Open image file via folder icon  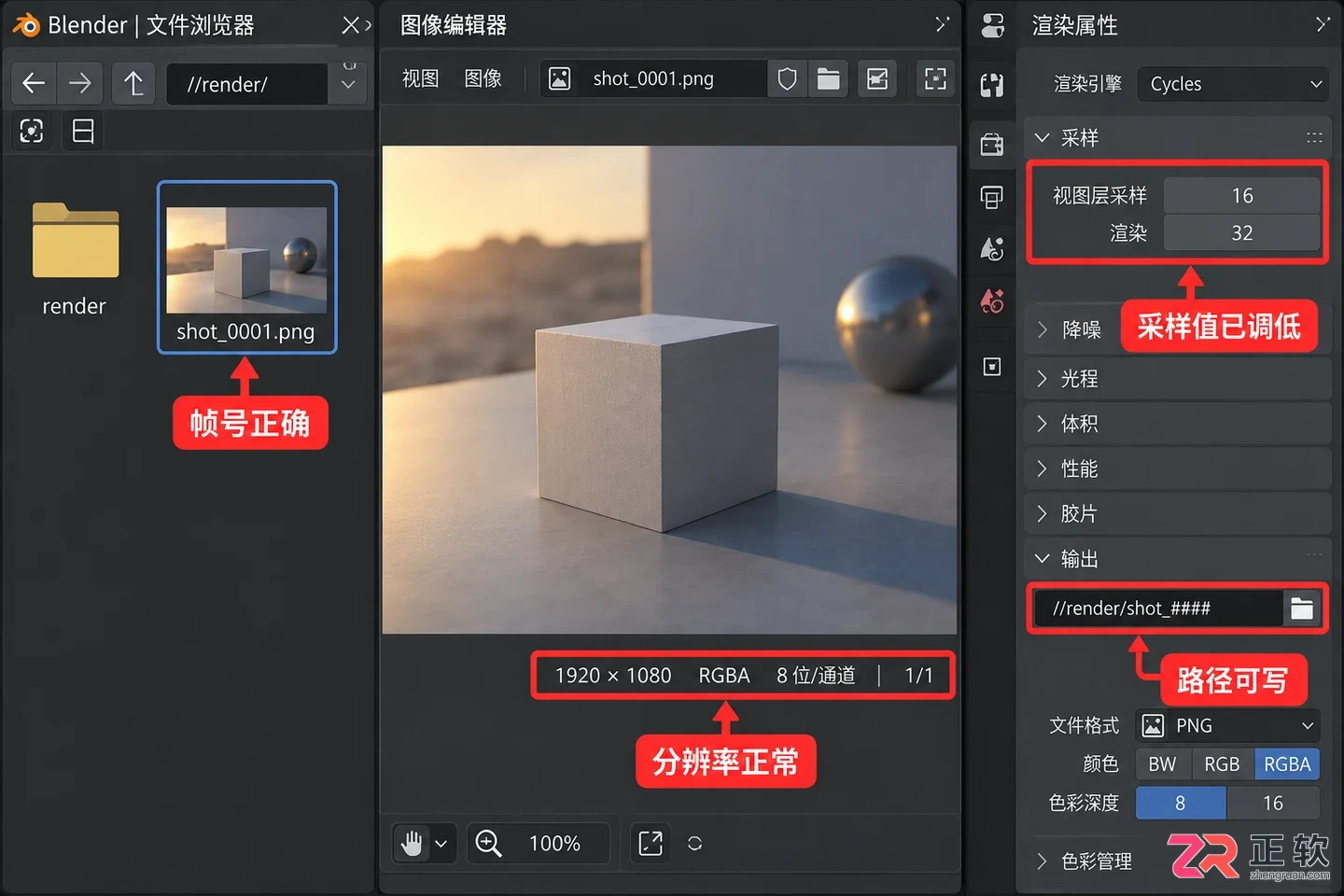(828, 79)
